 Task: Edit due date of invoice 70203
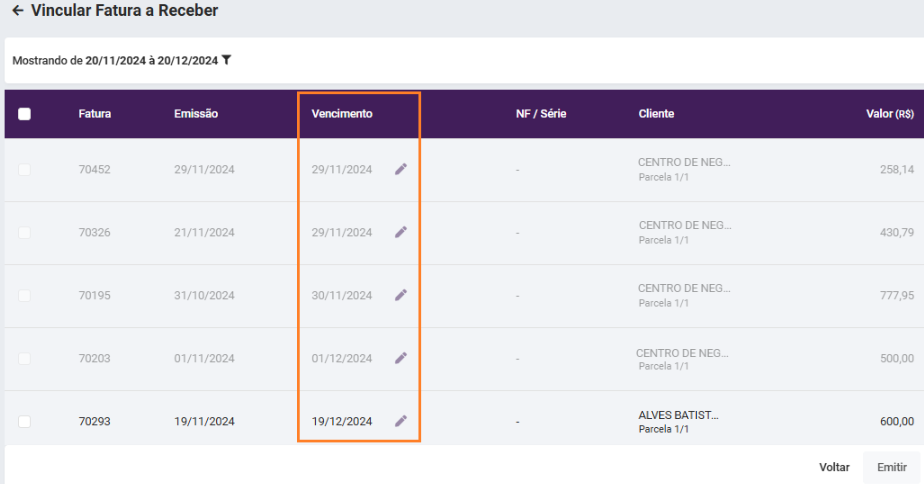click(x=401, y=358)
